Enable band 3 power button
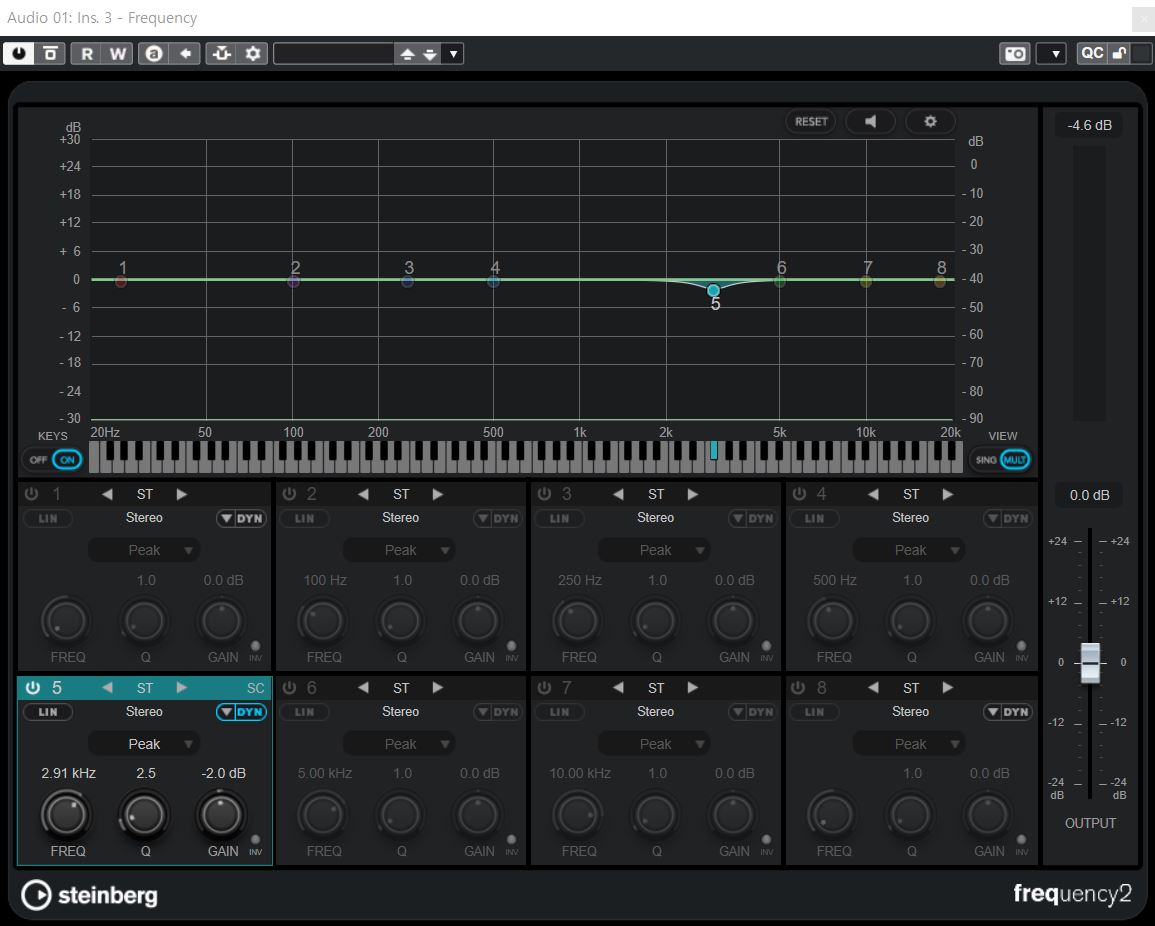Screen dimensions: 1155x926 (x=544, y=494)
